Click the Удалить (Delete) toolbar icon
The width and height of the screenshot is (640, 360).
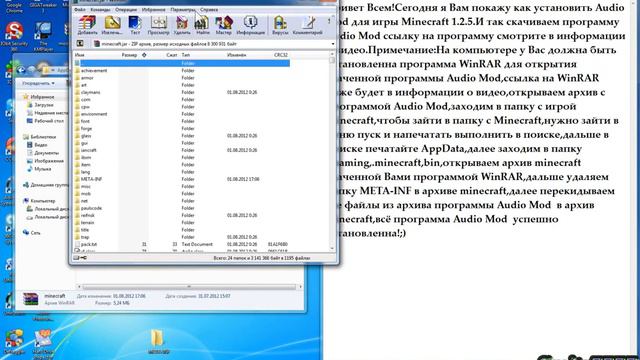(x=182, y=25)
